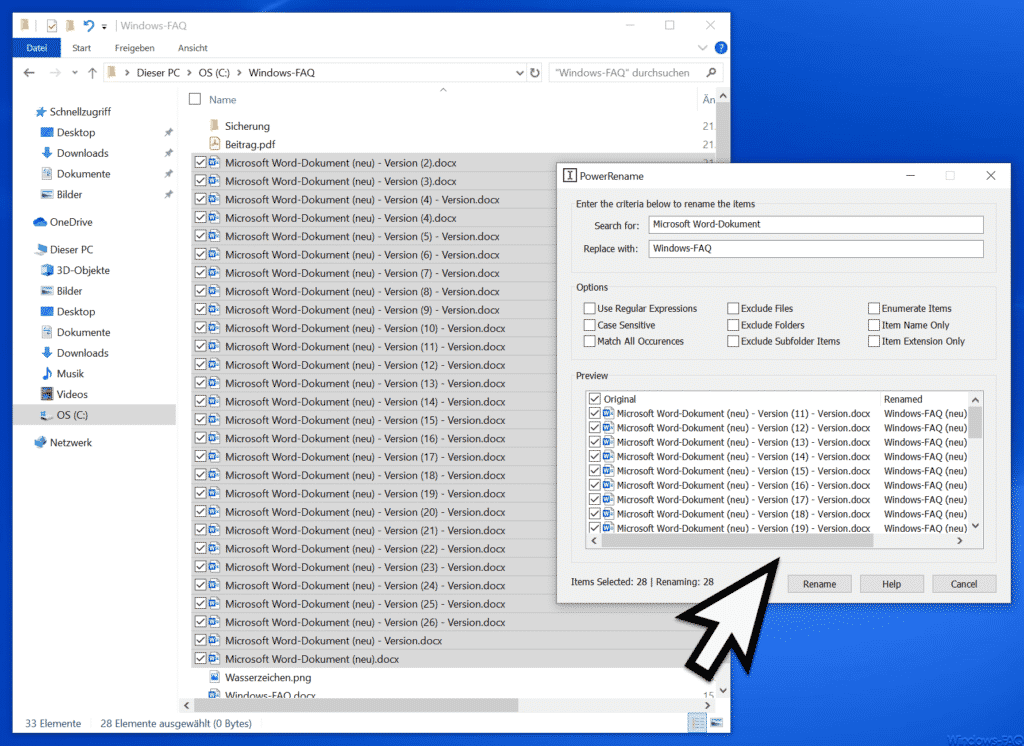
Task: Cancel the PowerRename dialog
Action: tap(963, 584)
